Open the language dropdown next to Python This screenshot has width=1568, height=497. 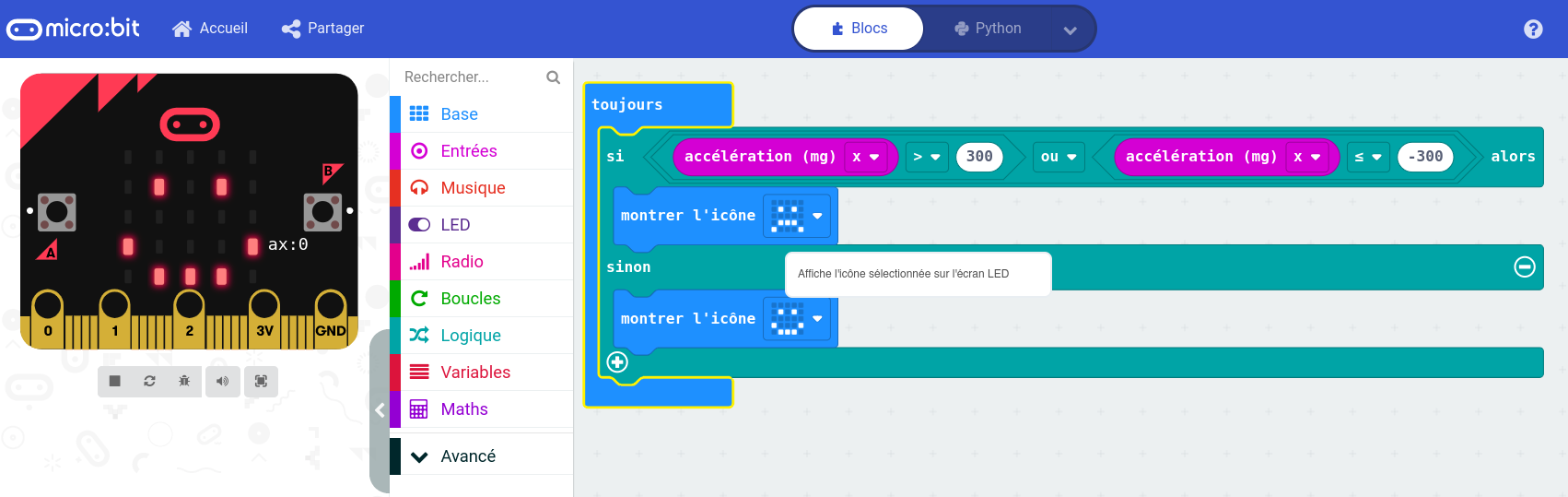[1070, 30]
